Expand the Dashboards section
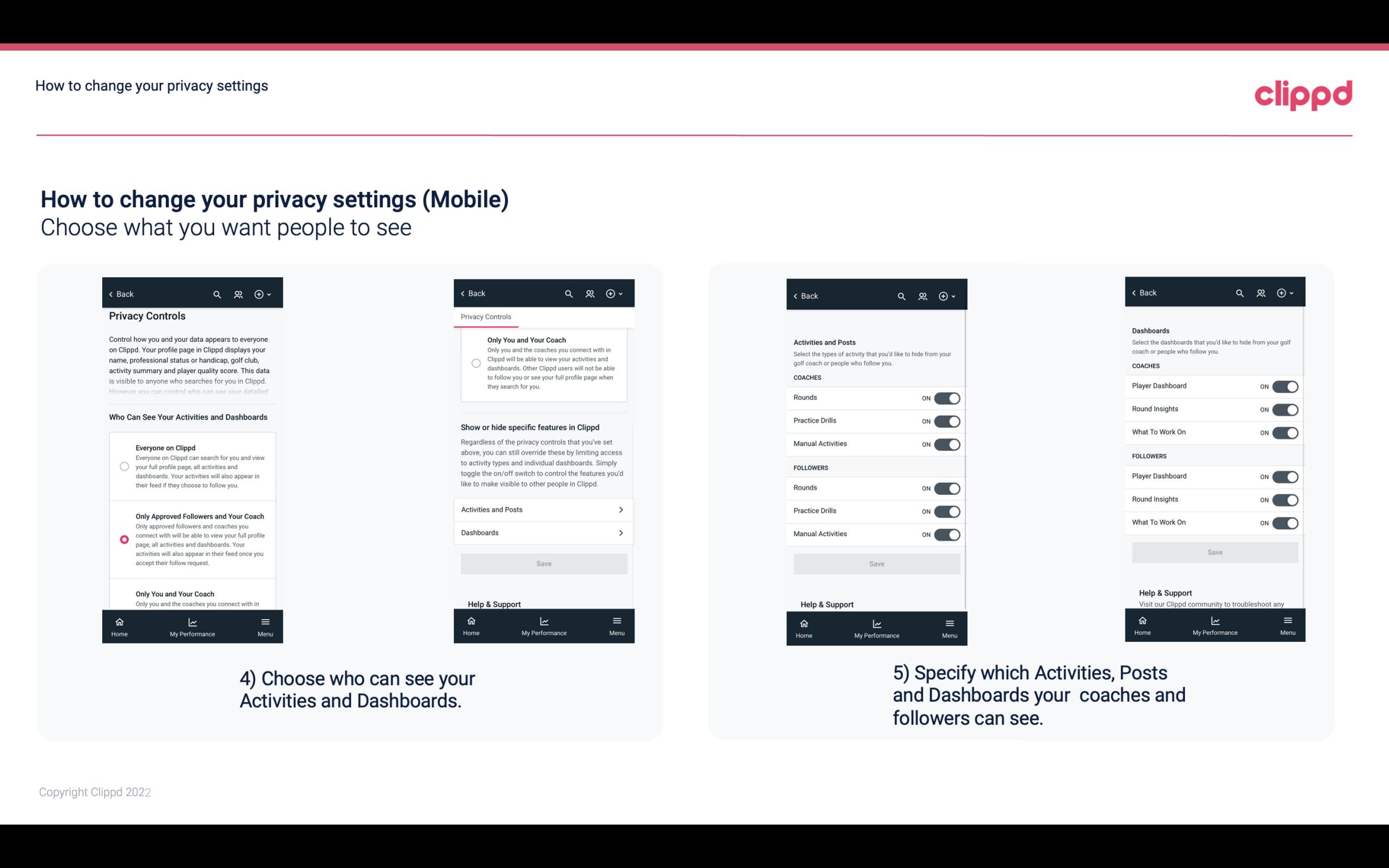1389x868 pixels. click(543, 532)
